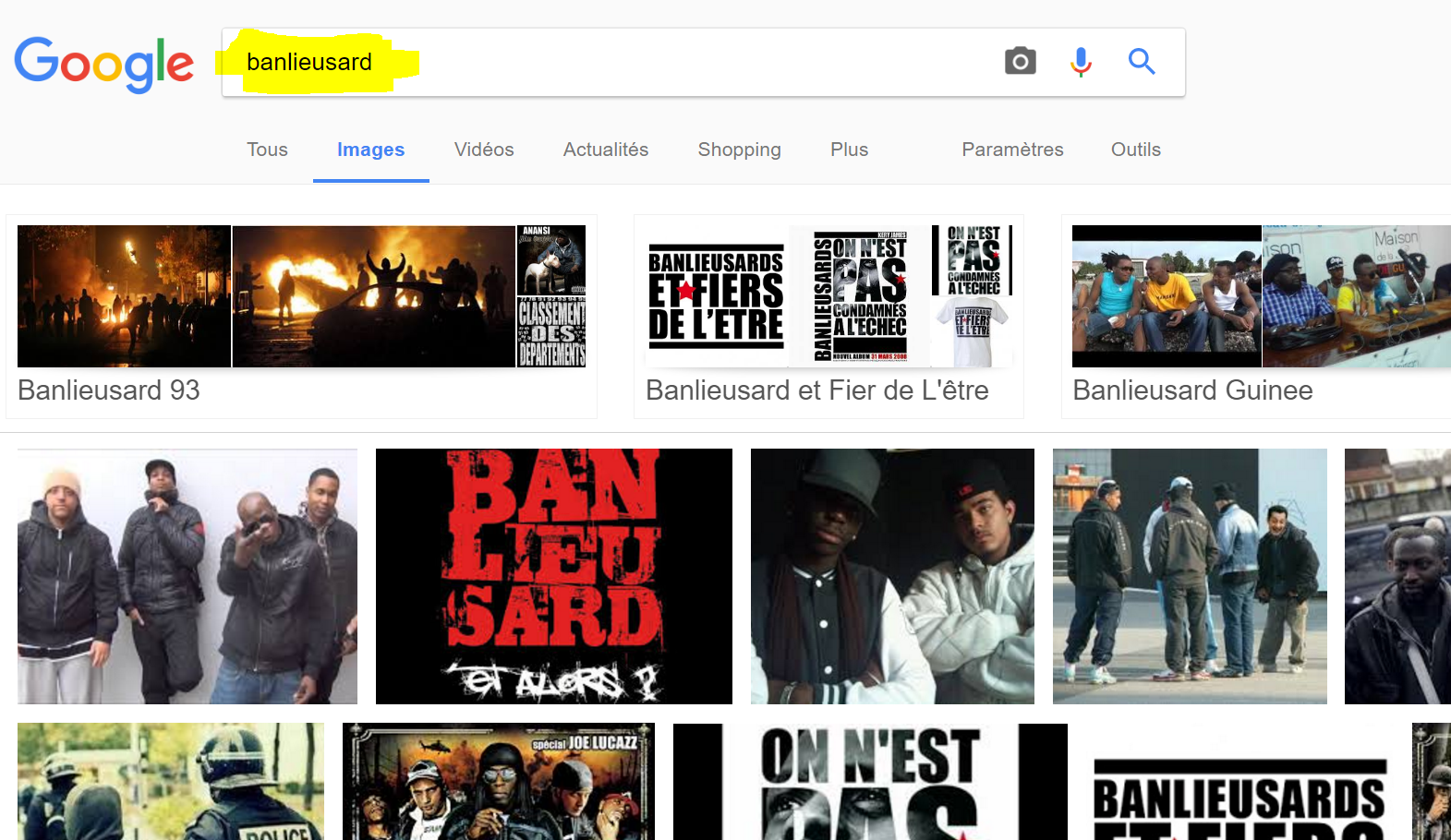This screenshot has height=840, width=1451.
Task: Open image of four men in black jackets
Action: [x=187, y=576]
